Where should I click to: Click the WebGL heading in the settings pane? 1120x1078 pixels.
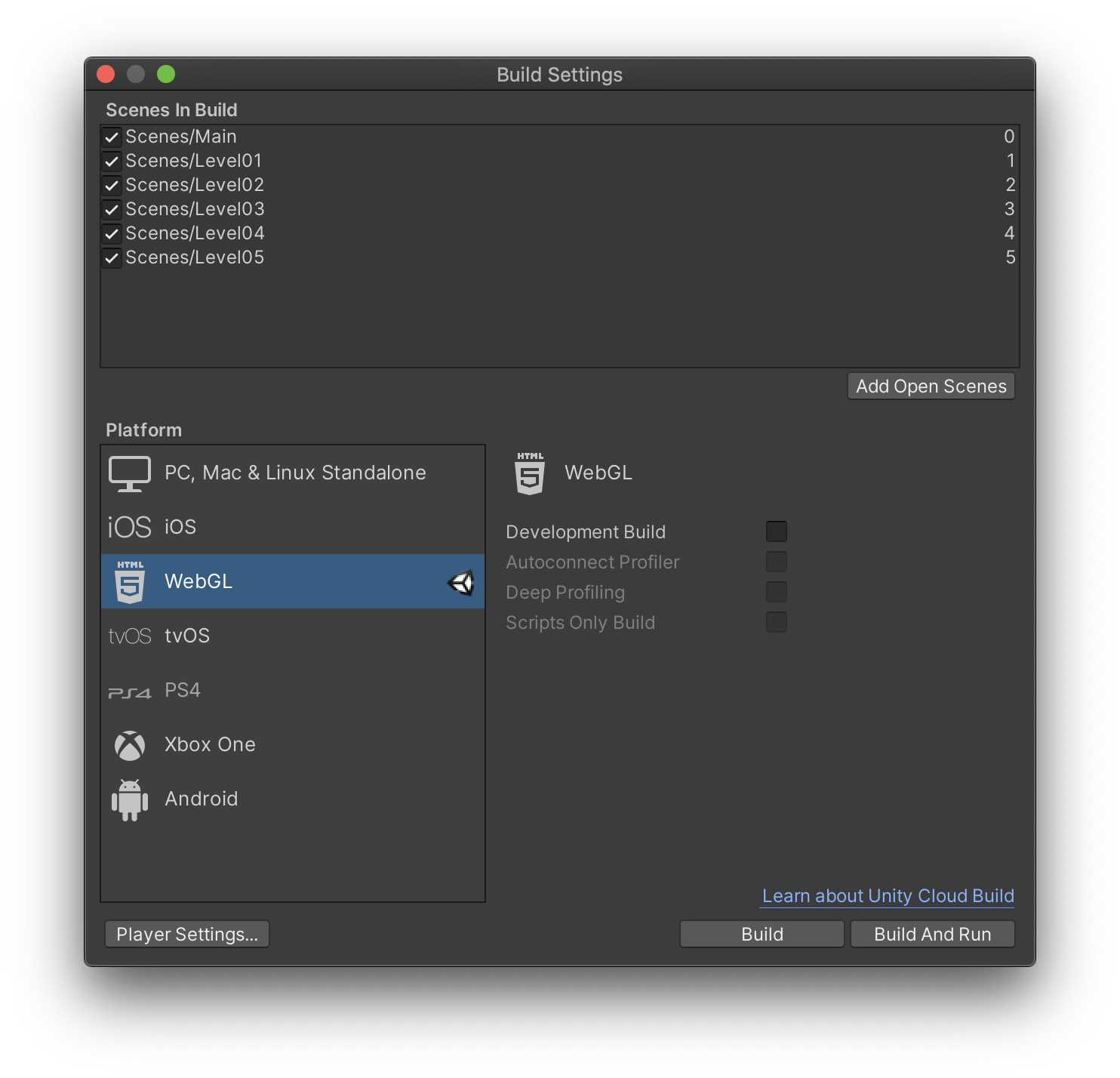(x=598, y=473)
